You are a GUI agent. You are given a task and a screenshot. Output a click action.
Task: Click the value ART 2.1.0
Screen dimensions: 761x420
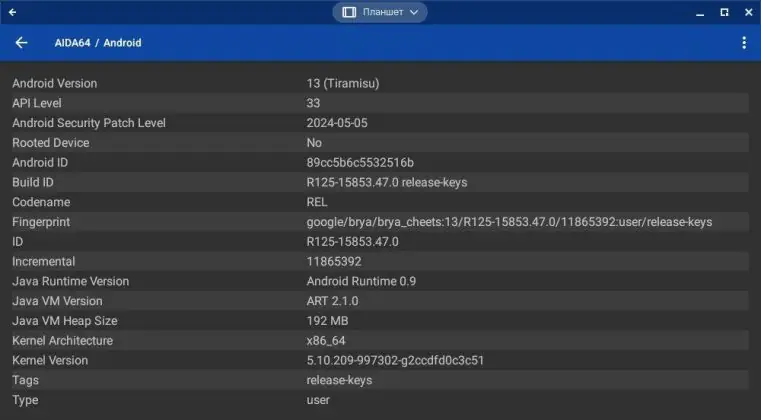[332, 301]
